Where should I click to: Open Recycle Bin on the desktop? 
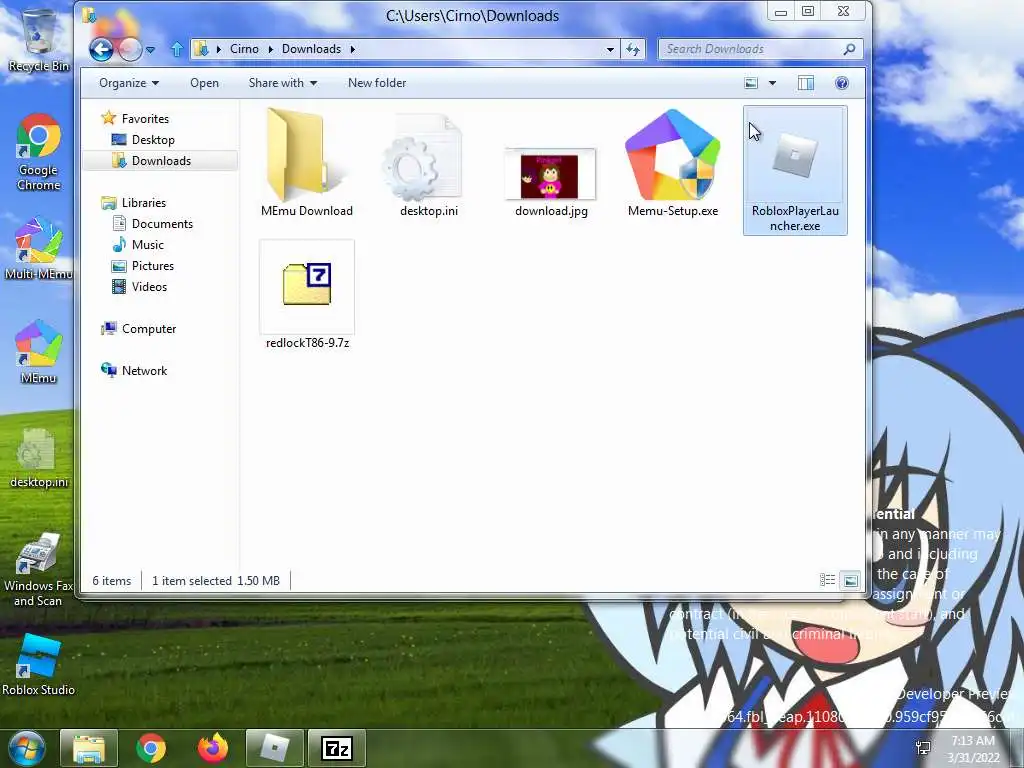tap(39, 40)
